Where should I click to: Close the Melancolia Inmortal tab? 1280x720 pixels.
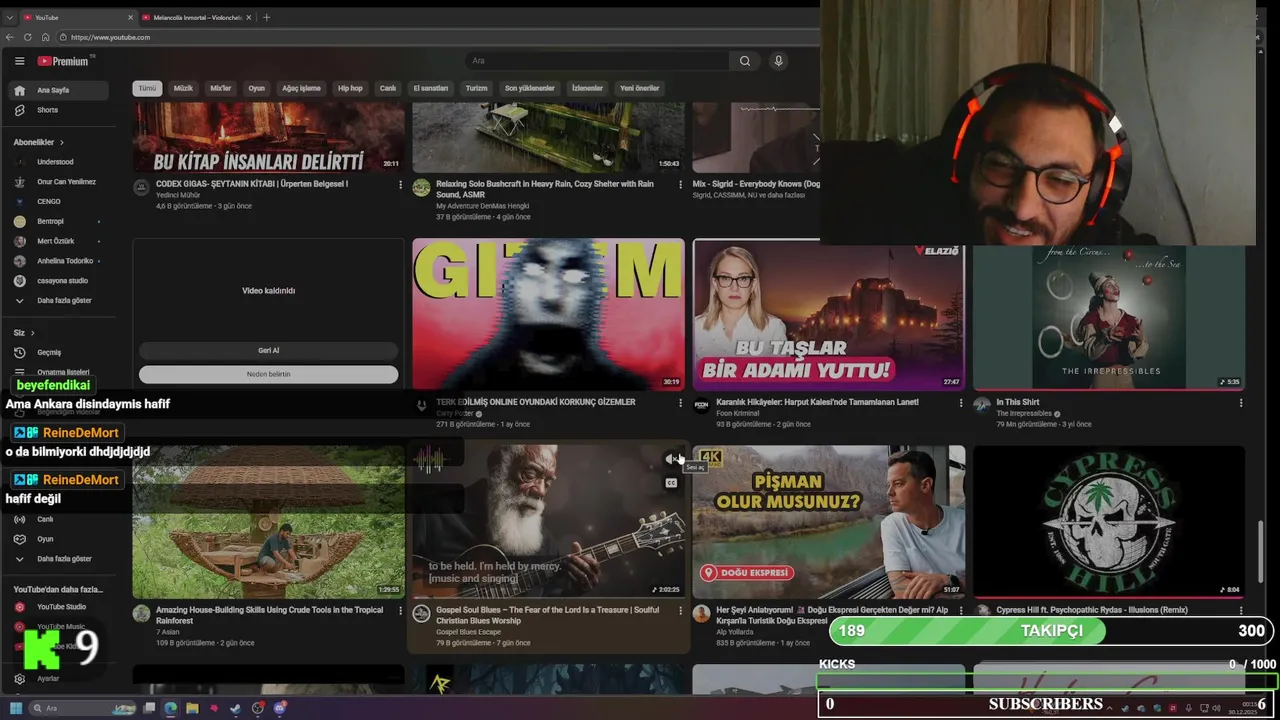click(251, 17)
